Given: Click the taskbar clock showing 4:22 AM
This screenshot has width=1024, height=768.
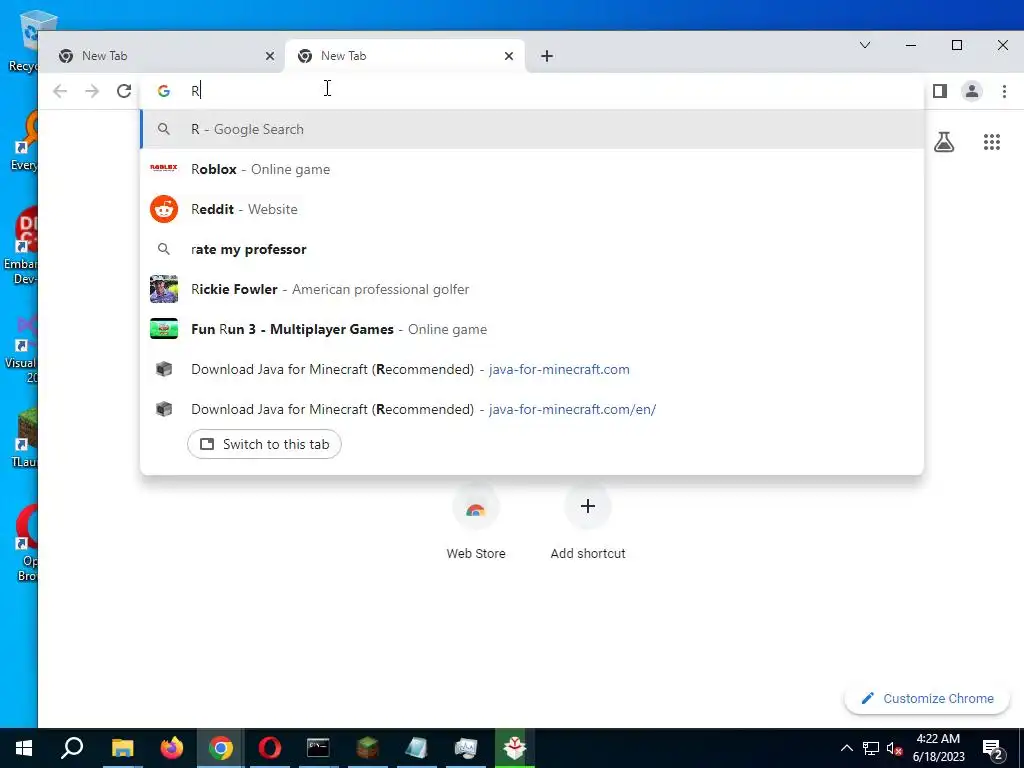Looking at the screenshot, I should coord(938,748).
